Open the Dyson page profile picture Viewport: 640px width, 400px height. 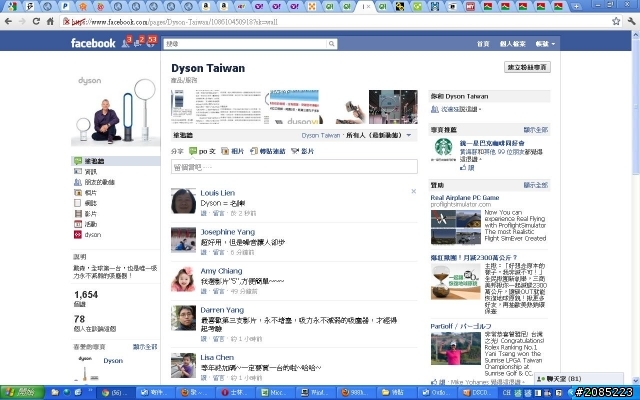[x=116, y=109]
